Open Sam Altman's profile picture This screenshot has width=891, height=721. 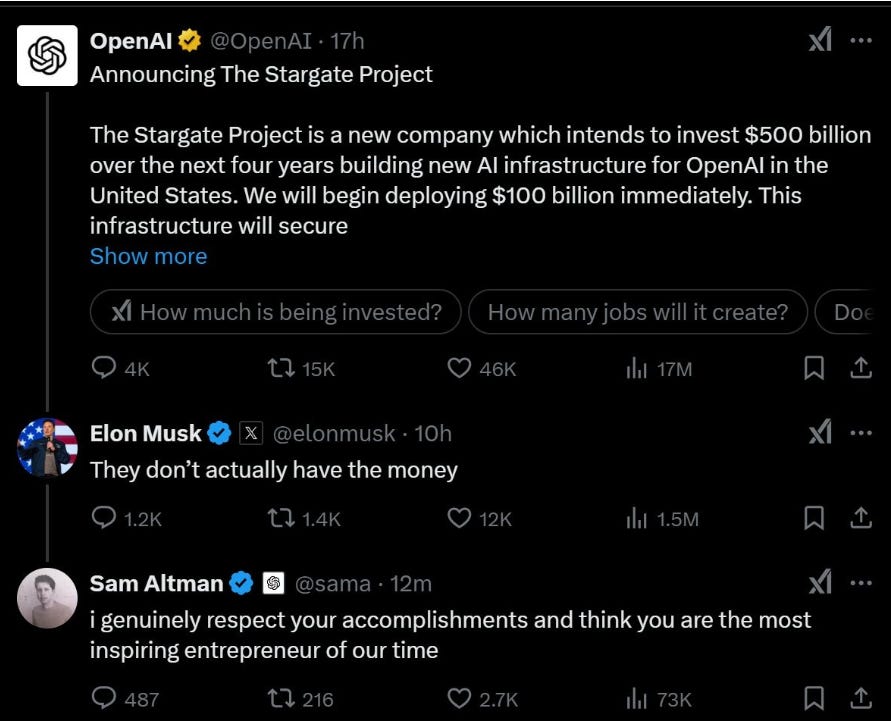tap(47, 598)
